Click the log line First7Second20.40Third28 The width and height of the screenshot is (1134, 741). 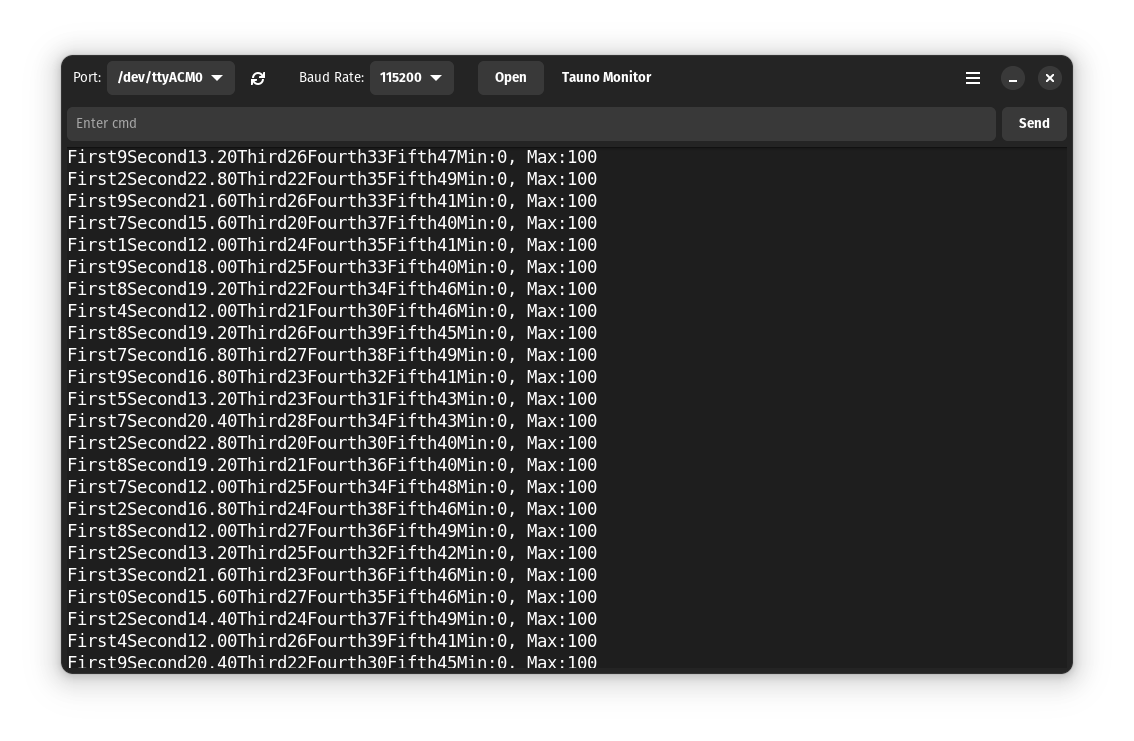point(332,421)
